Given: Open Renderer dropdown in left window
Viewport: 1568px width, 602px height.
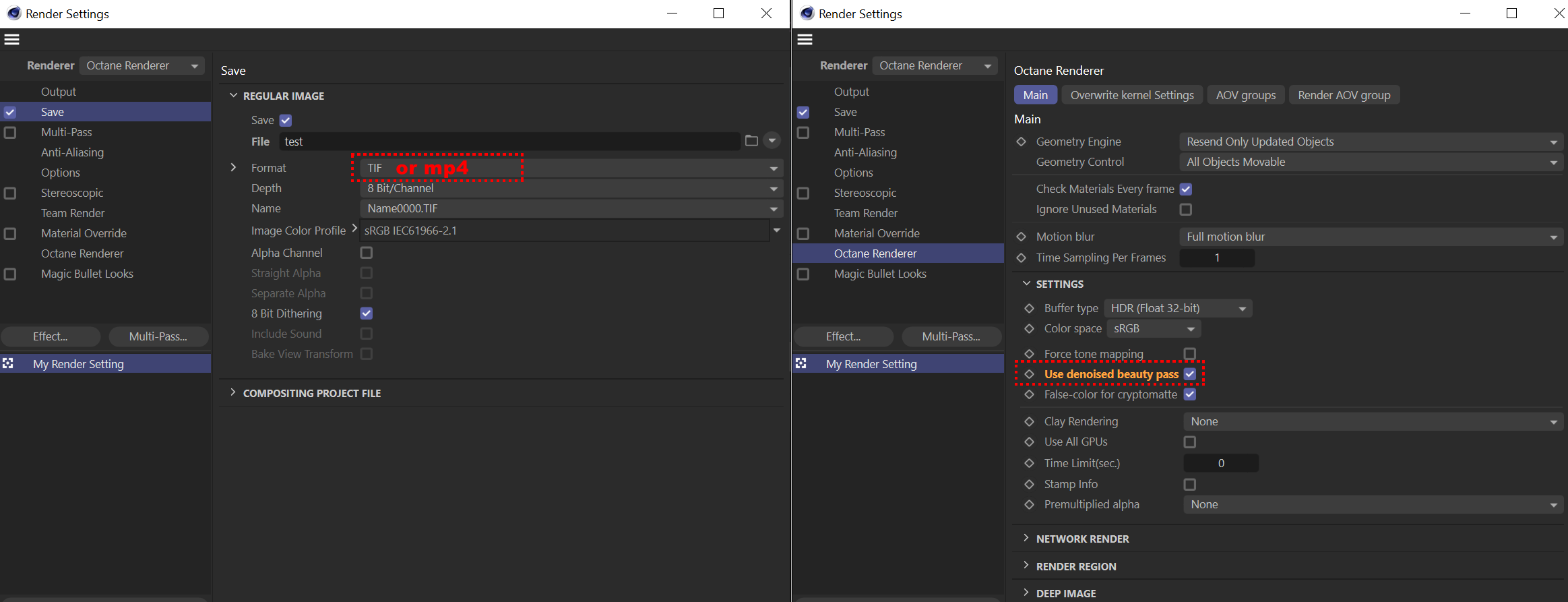Looking at the screenshot, I should 142,65.
